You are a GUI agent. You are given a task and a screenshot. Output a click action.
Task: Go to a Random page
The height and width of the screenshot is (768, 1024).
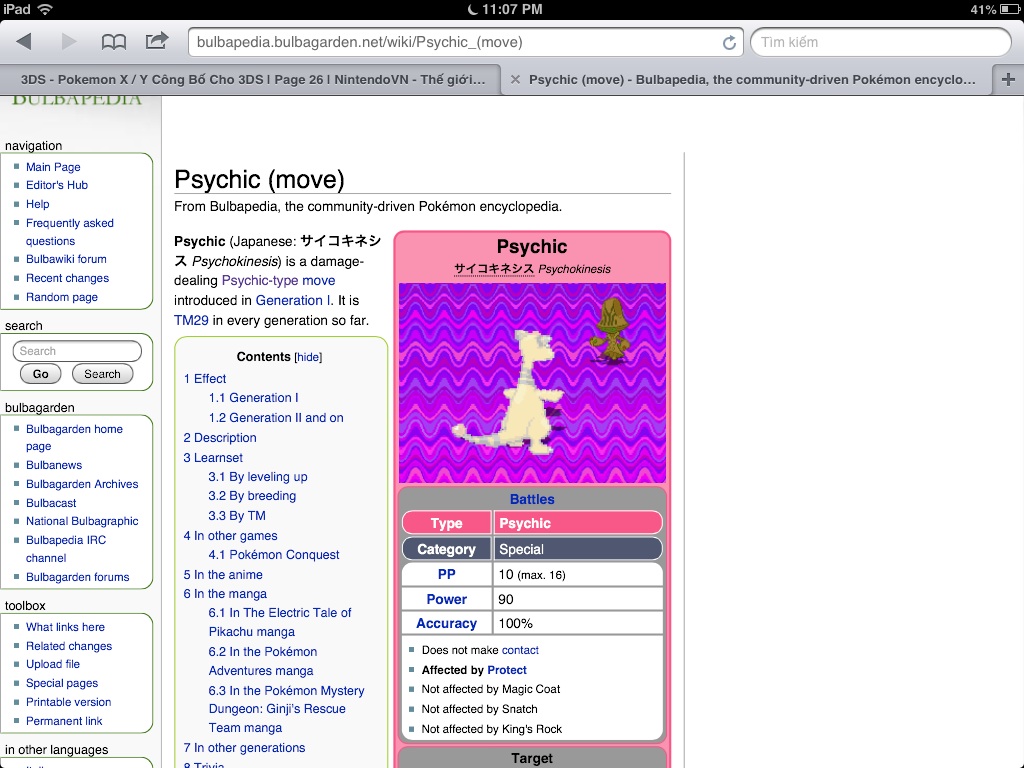click(62, 297)
